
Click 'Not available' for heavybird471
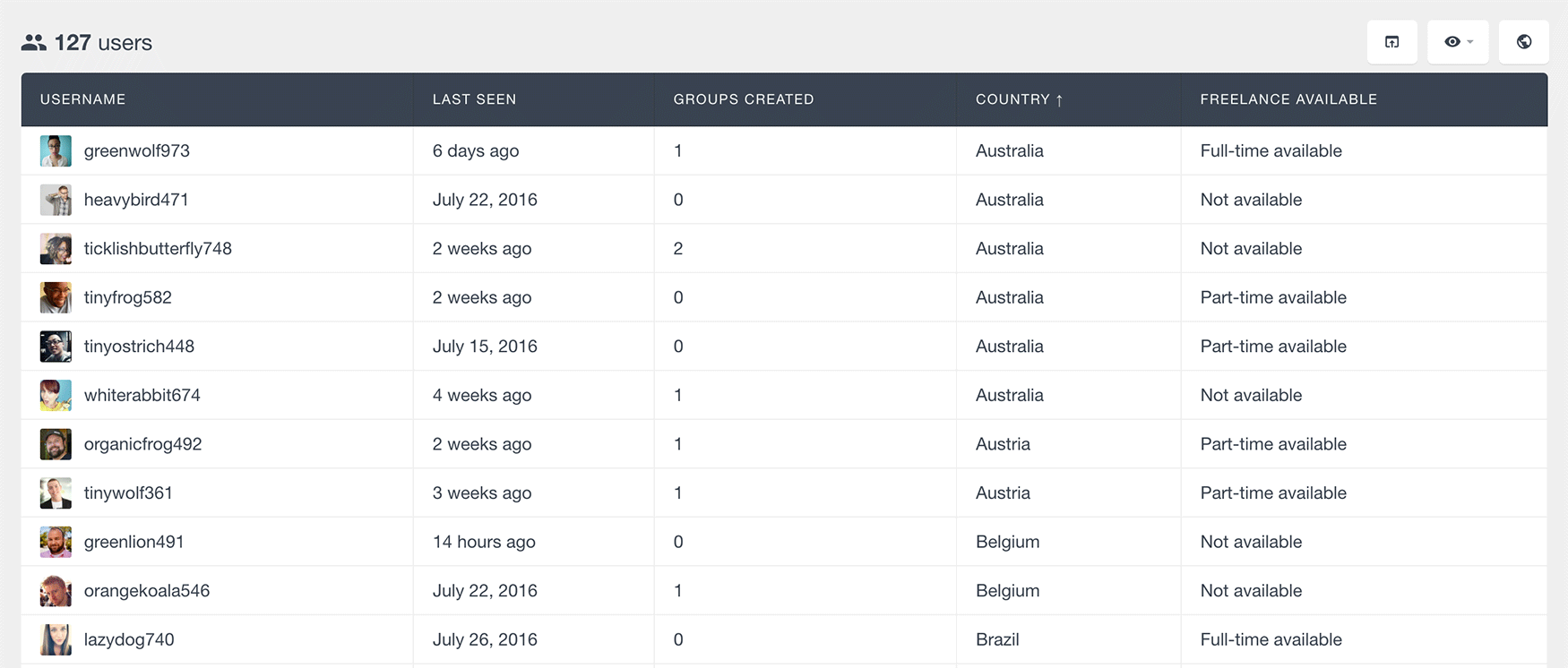[1251, 200]
